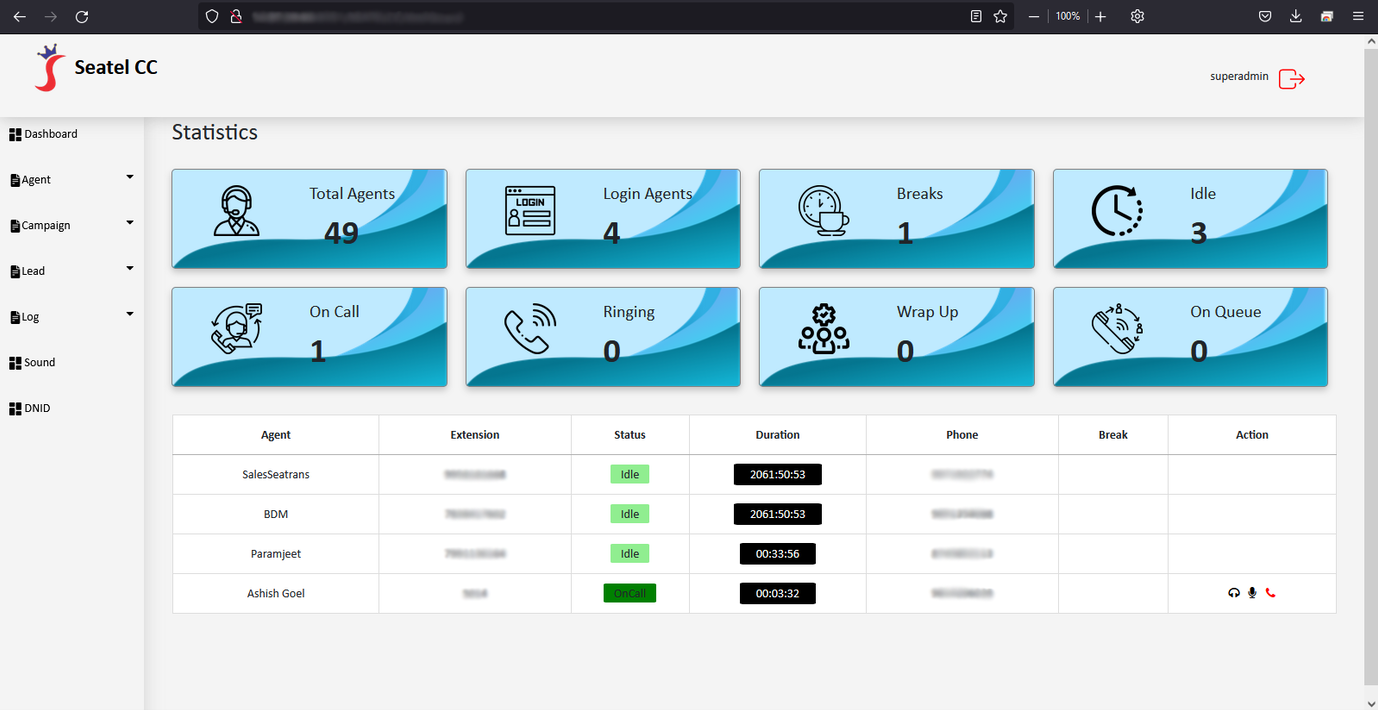Screen dimensions: 1378x710
Task: Click the browser settings gear icon
Action: [1137, 16]
